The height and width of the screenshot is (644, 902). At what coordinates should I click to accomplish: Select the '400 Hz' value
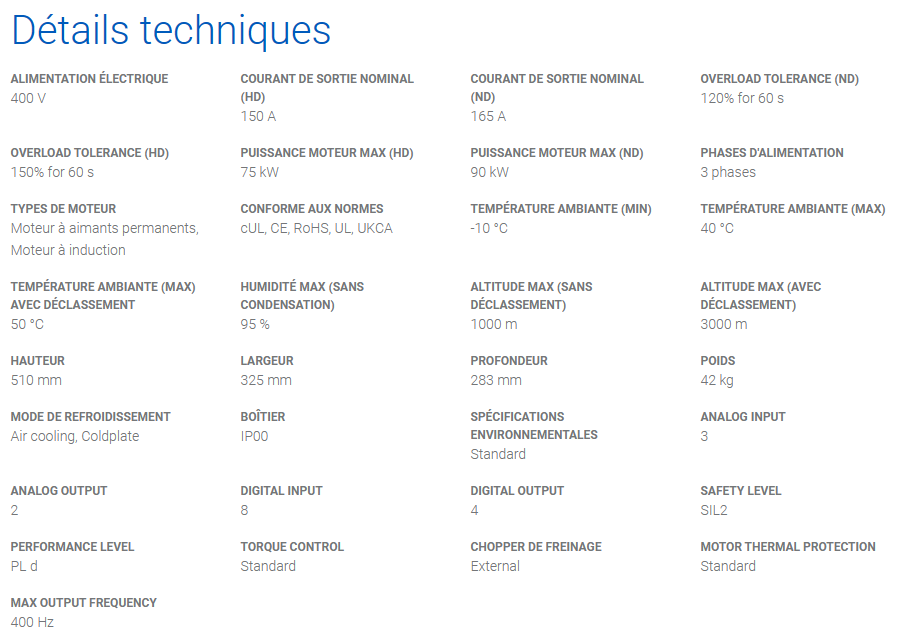click(32, 622)
